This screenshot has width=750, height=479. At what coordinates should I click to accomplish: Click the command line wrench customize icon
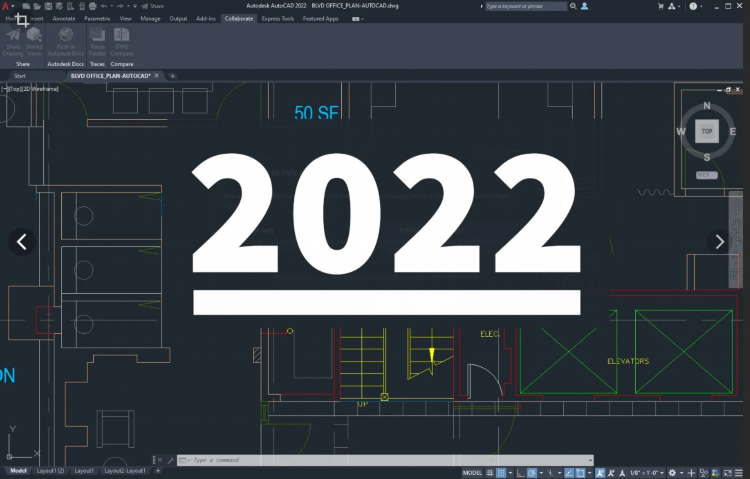coord(170,460)
